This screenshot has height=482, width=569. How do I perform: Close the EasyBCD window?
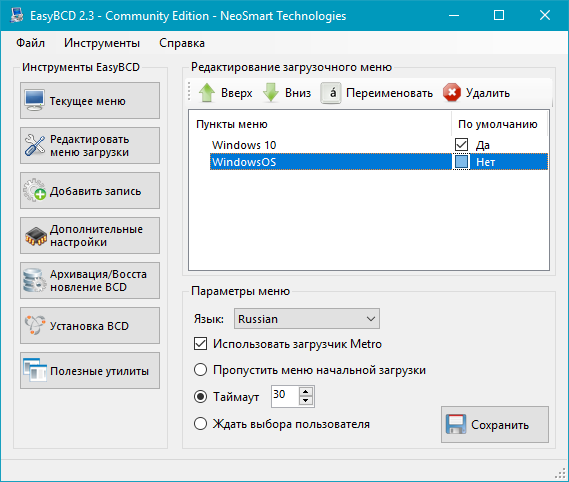545,15
